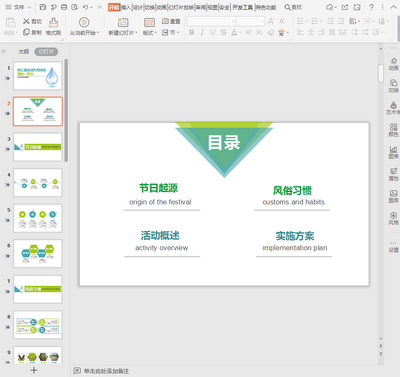400x377 pixels.
Task: Select the Format Painter (格式刷) tool
Action: tap(53, 26)
